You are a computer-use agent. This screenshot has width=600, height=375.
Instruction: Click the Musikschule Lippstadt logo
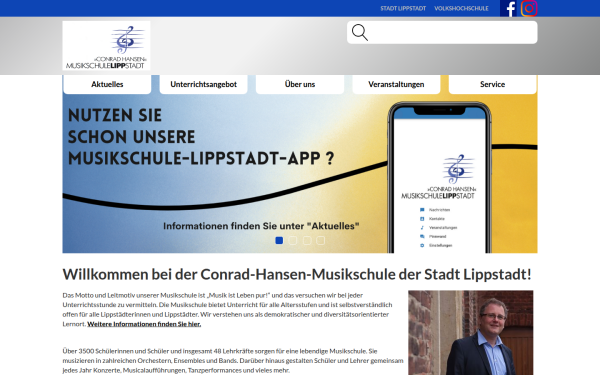tap(106, 46)
